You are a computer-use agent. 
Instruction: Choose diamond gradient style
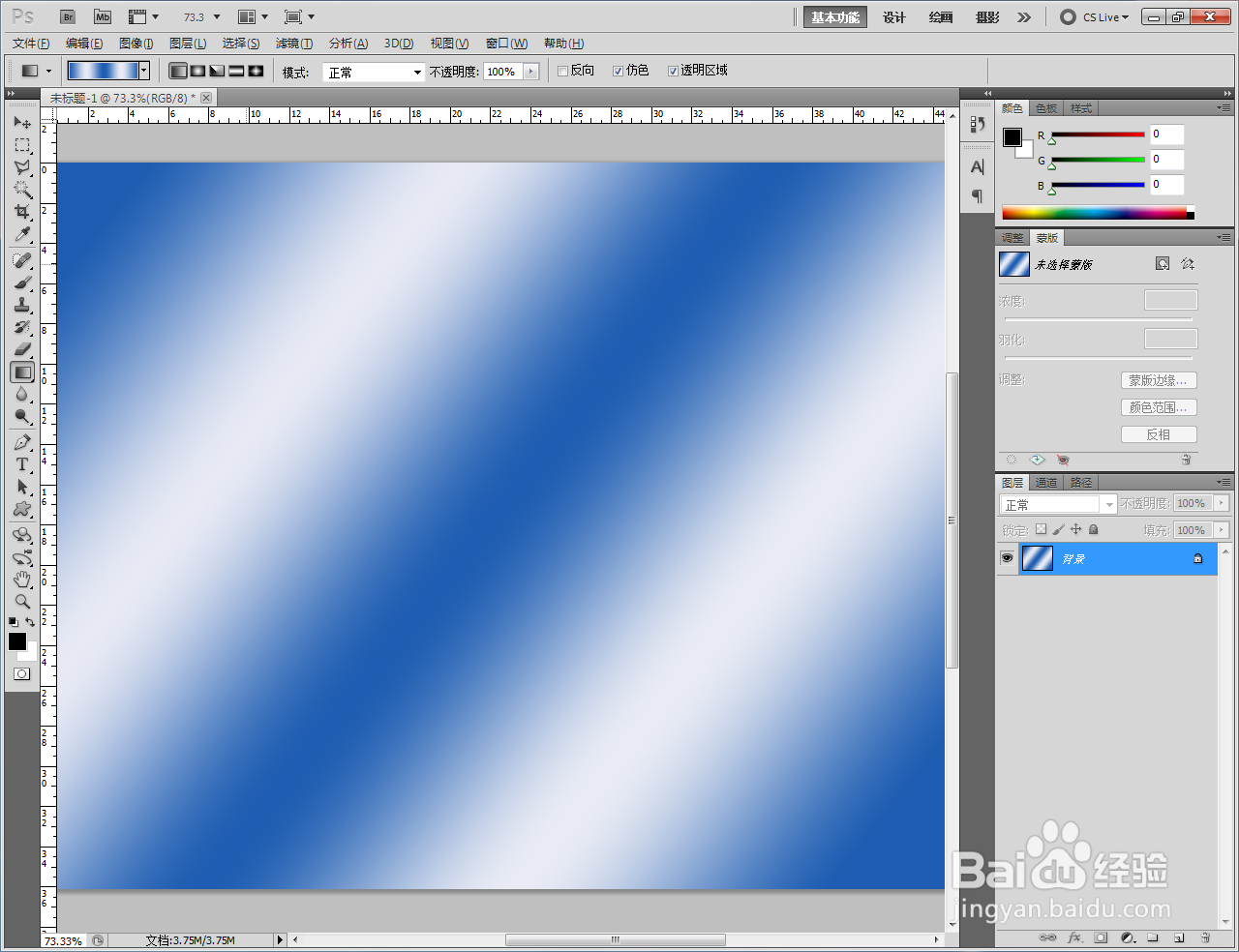[x=256, y=72]
